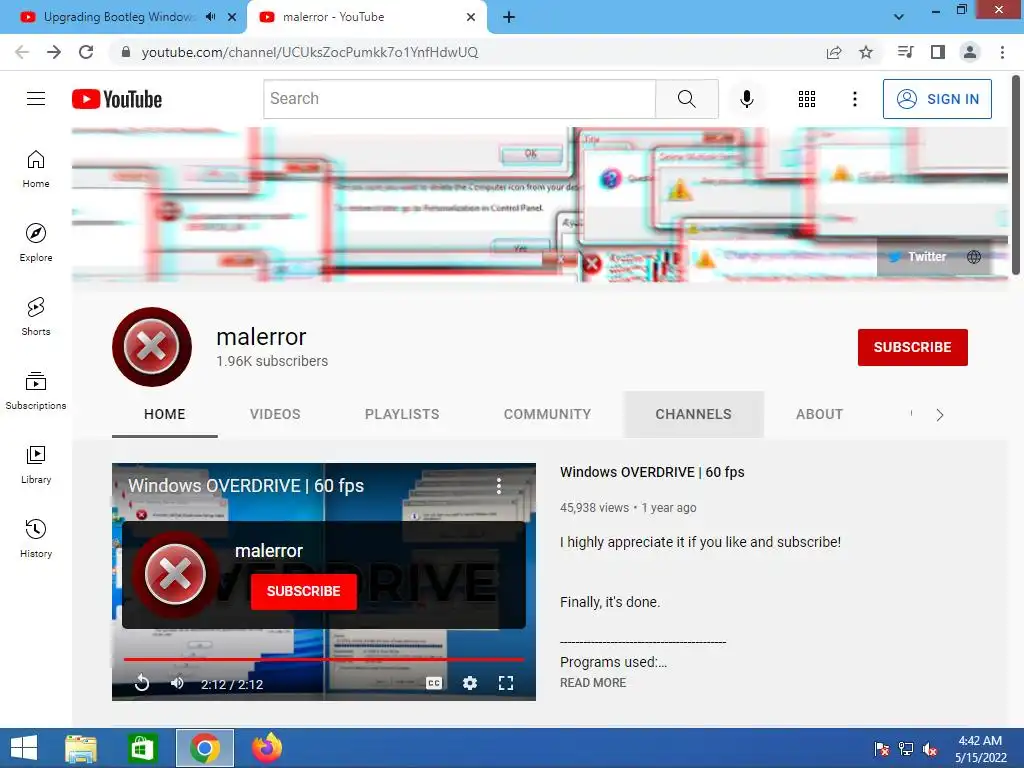Click the page vertical scrollbar

coord(1016,174)
